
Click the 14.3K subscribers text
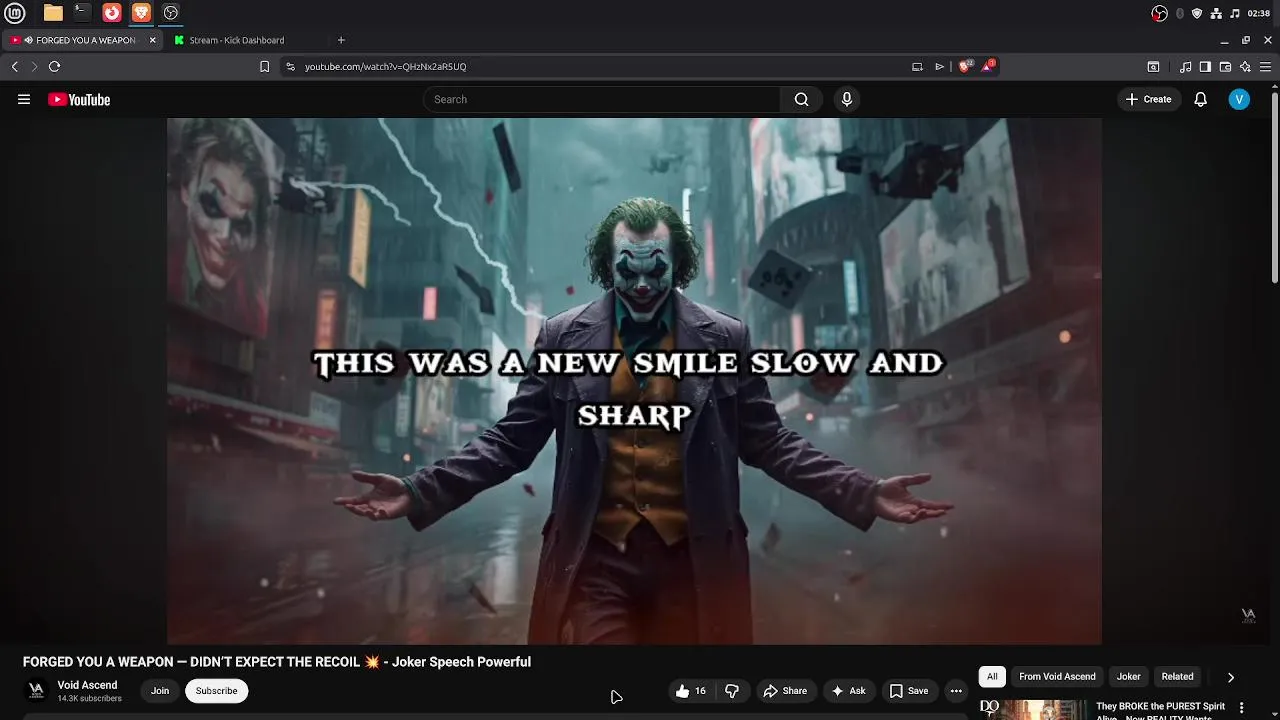pos(89,699)
